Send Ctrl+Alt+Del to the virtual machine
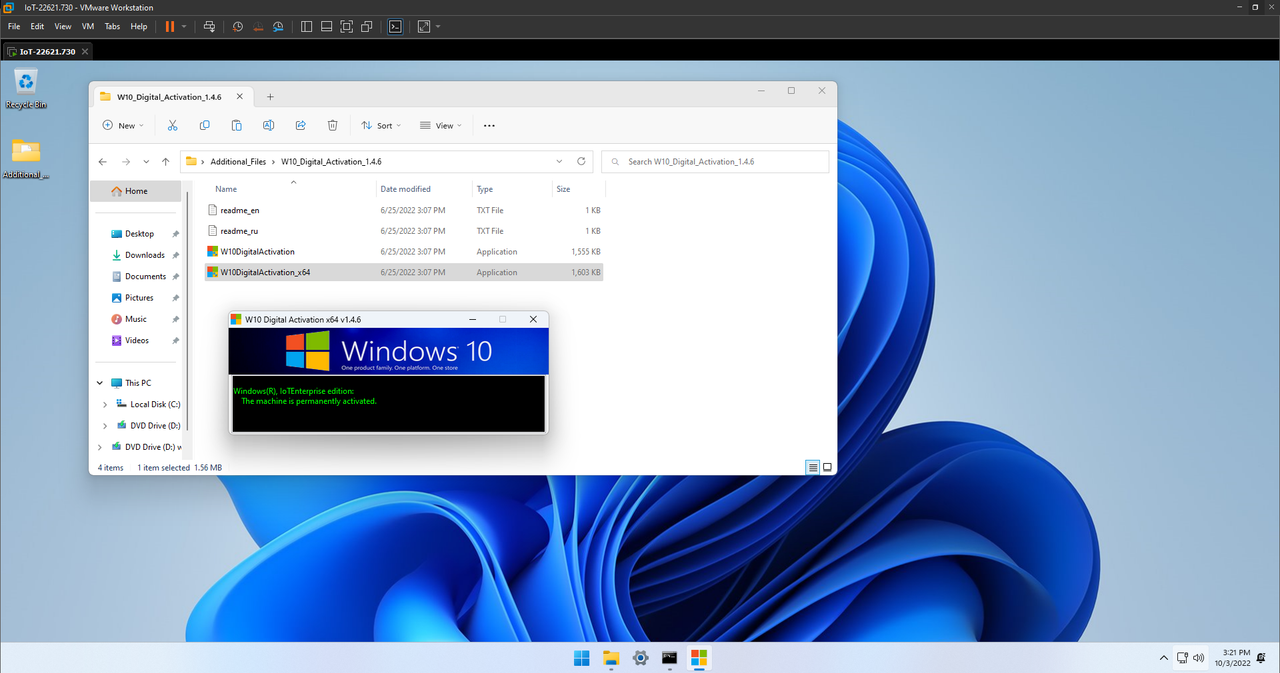 (209, 26)
